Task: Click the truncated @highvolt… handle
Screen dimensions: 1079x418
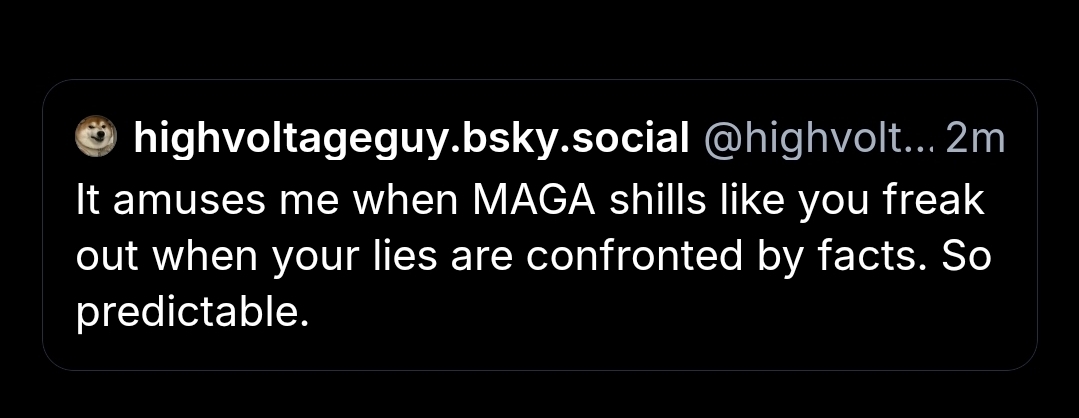Action: (819, 140)
